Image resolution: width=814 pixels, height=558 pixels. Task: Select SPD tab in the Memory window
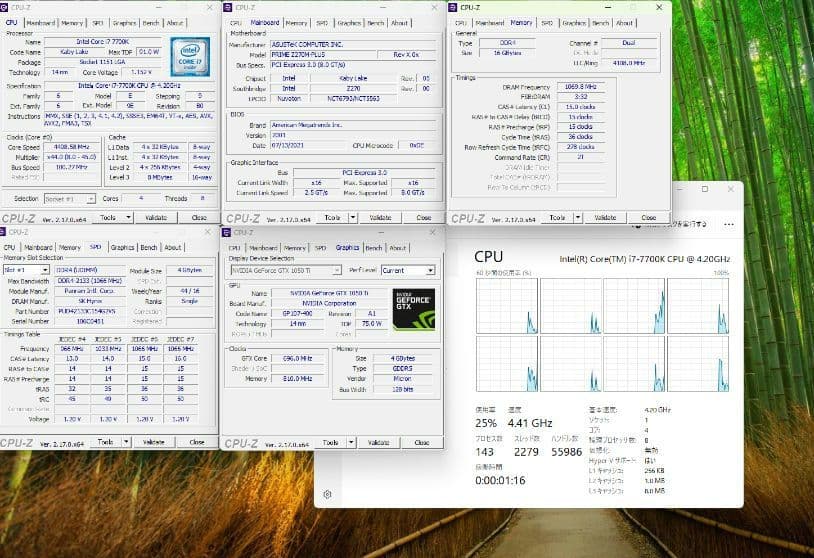point(547,23)
